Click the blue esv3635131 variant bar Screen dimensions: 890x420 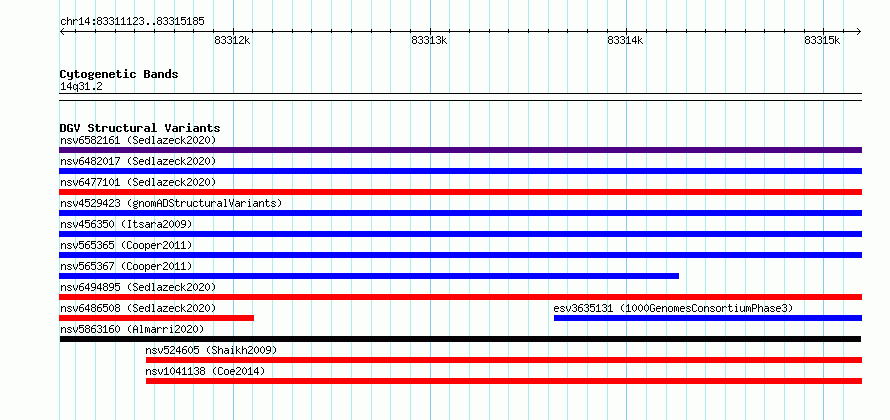(708, 318)
